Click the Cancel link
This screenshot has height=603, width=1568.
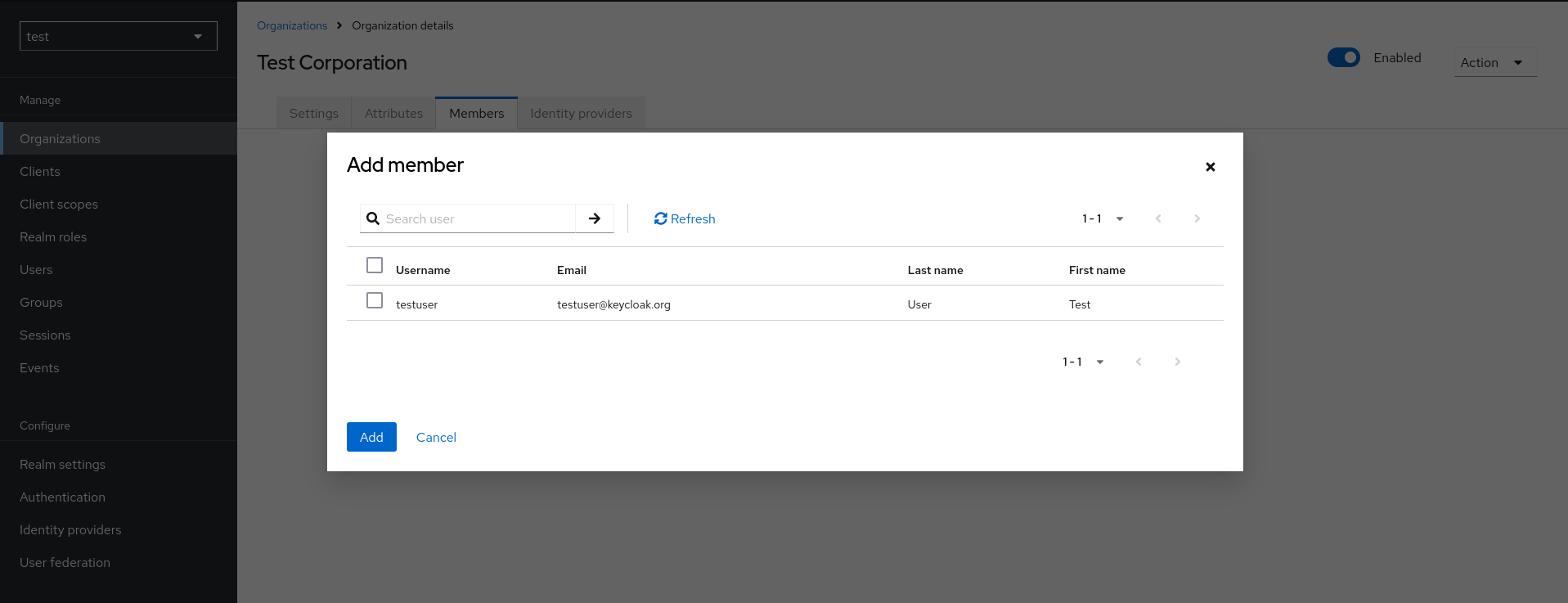436,437
